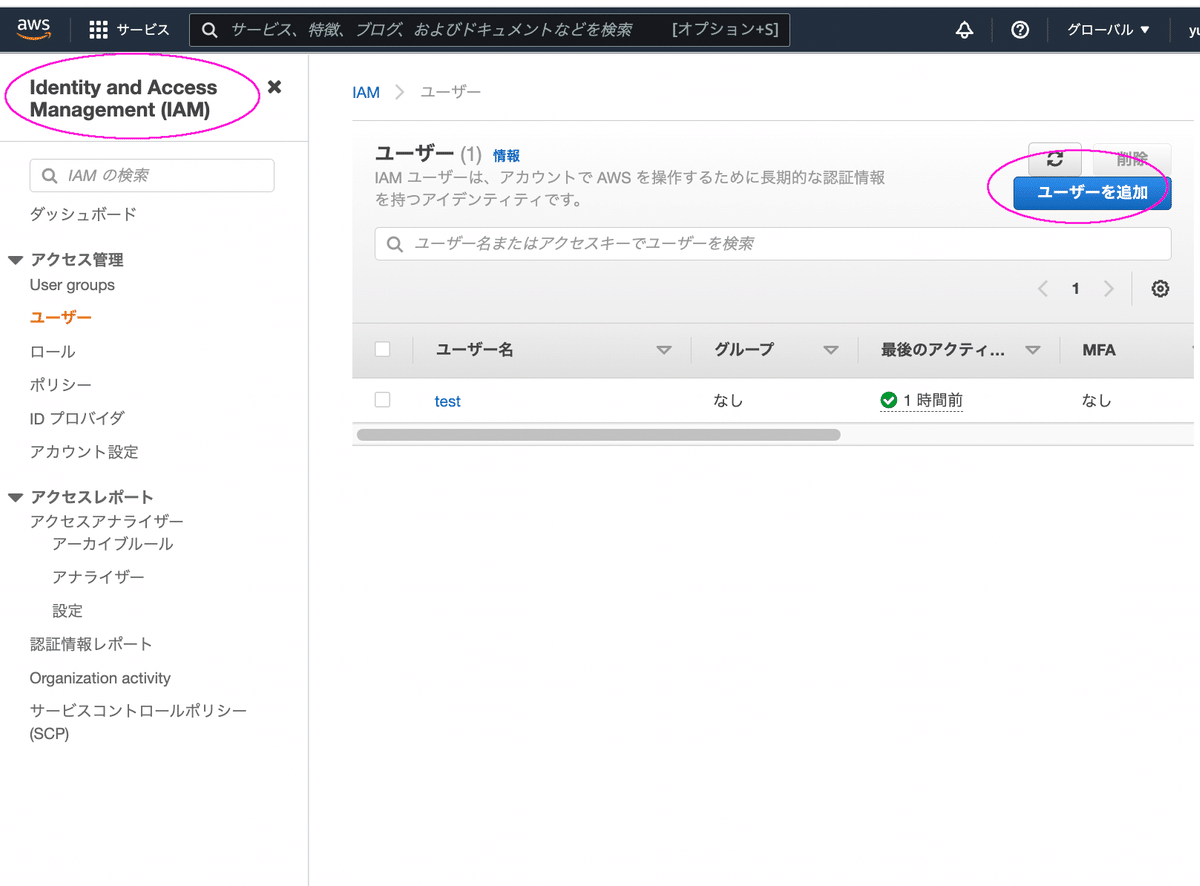Go to next page of users
Screen dimensions: 1200x886
[x=1108, y=289]
